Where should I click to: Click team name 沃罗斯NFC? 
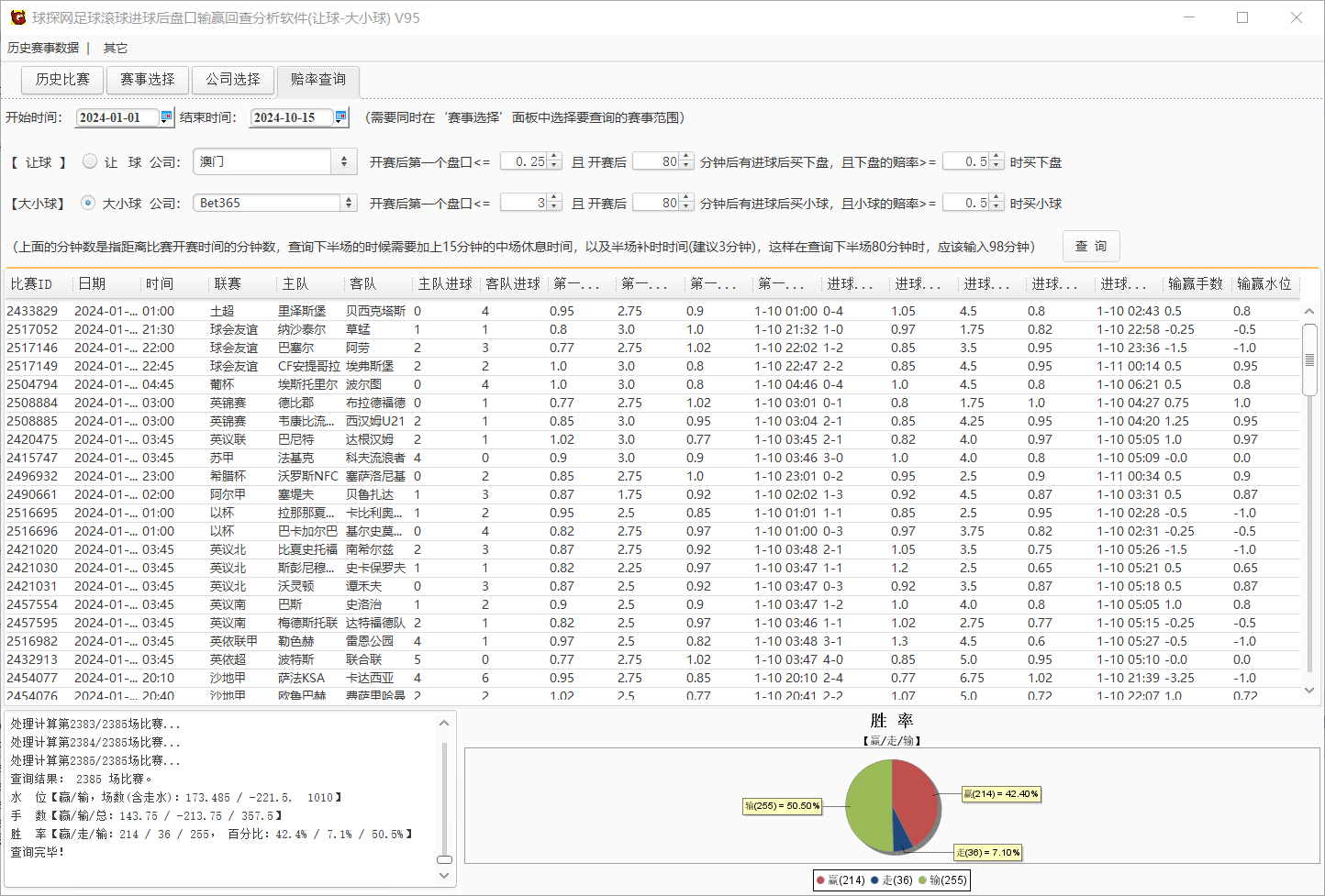tap(308, 476)
